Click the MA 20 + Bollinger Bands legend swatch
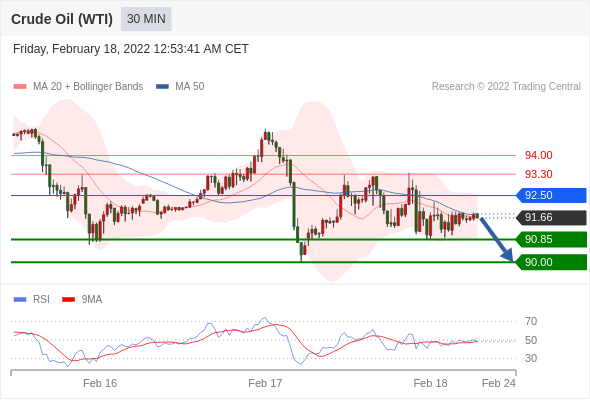This screenshot has width=590, height=400. click(x=20, y=87)
